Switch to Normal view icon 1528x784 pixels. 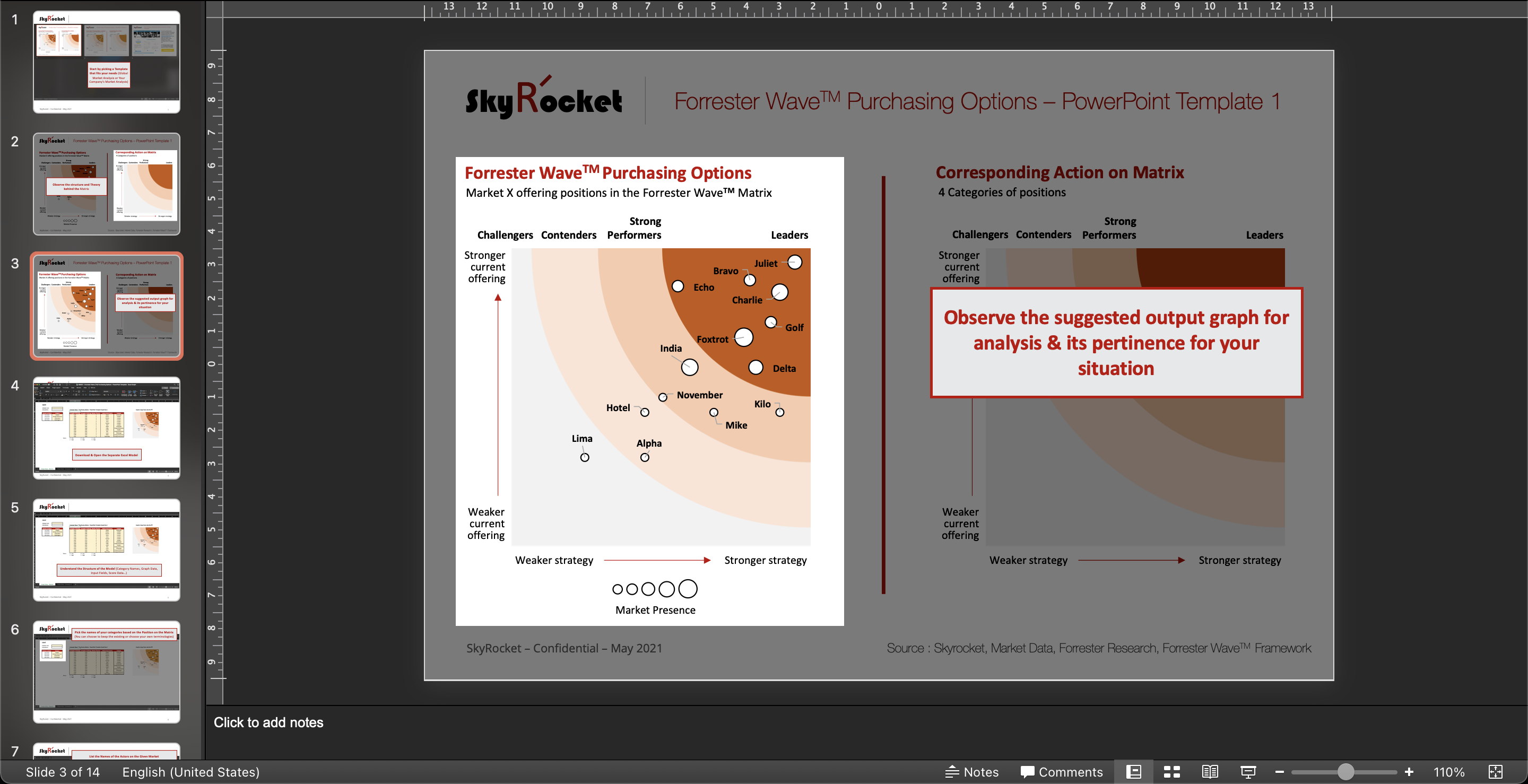click(x=1134, y=772)
